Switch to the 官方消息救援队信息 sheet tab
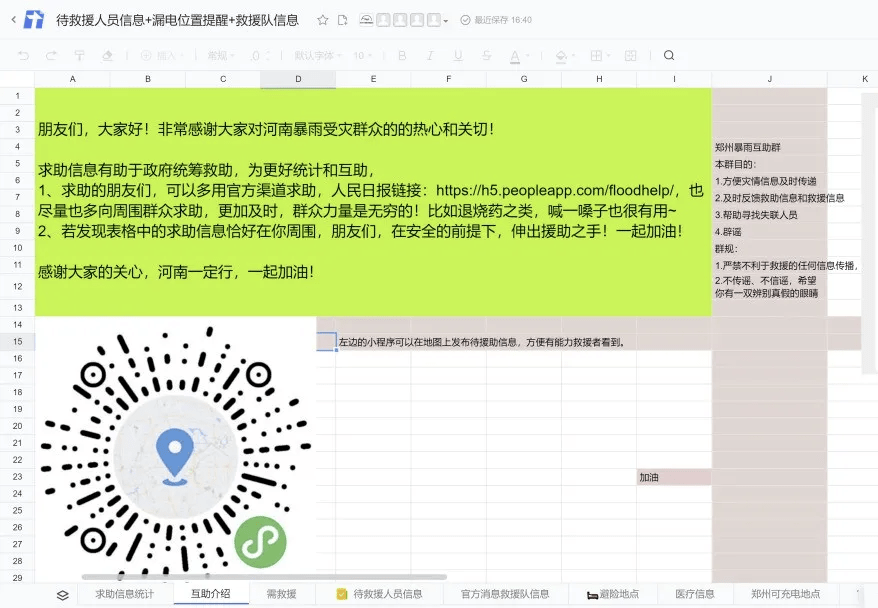 [505, 594]
